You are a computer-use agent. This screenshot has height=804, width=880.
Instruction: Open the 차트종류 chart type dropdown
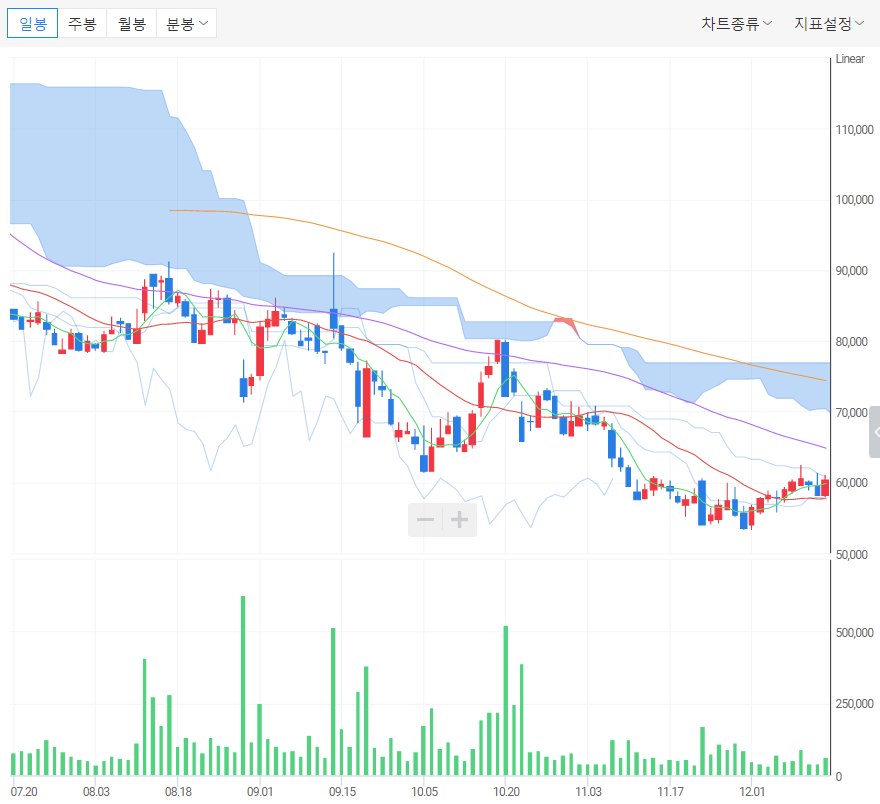[x=736, y=24]
